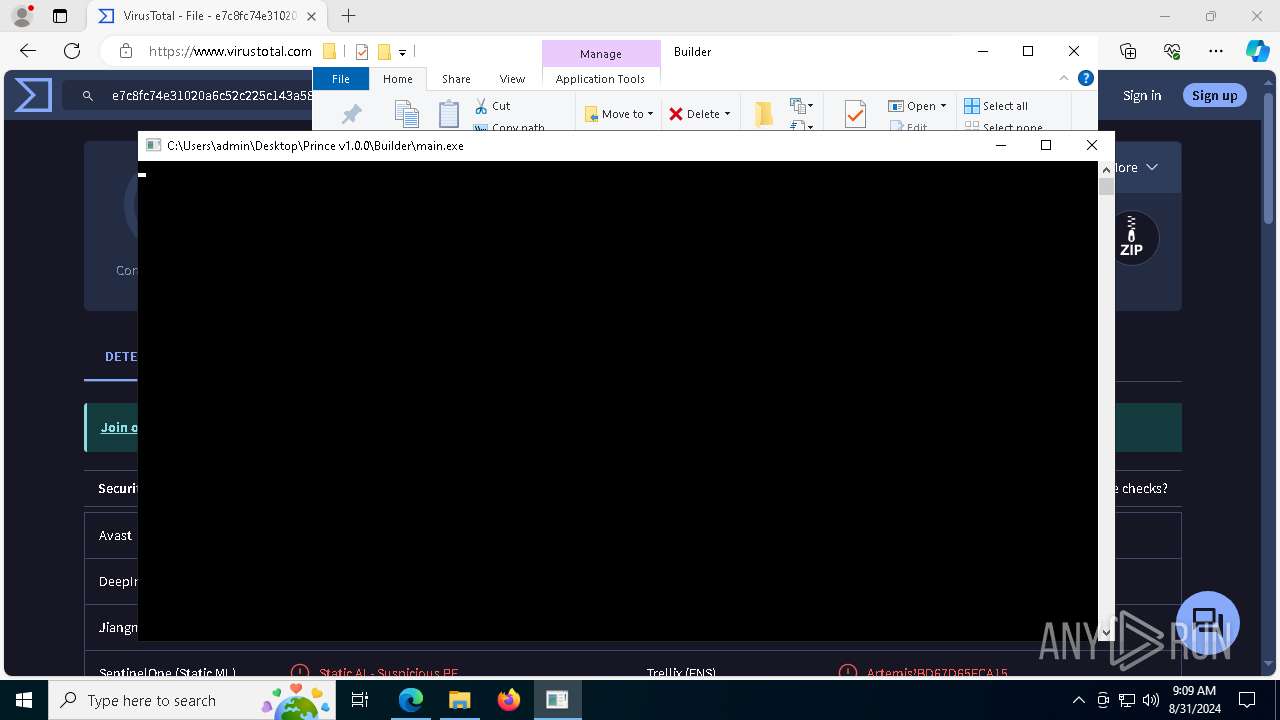Open Edge tab actions menu icon
This screenshot has height=720, width=1280.
pyautogui.click(x=60, y=16)
